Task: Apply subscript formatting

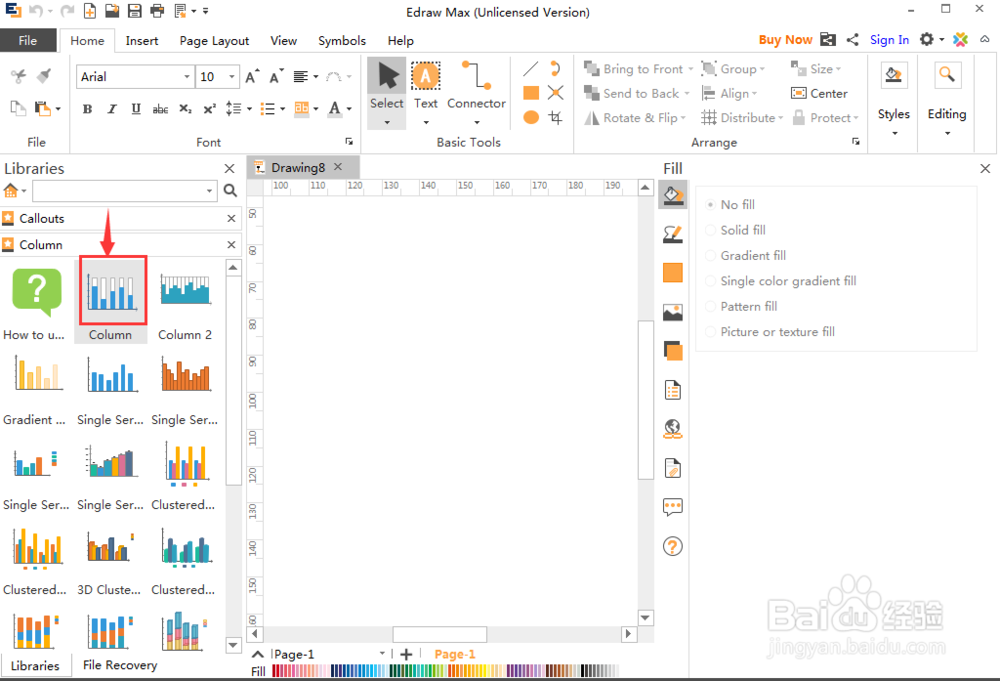Action: point(185,109)
